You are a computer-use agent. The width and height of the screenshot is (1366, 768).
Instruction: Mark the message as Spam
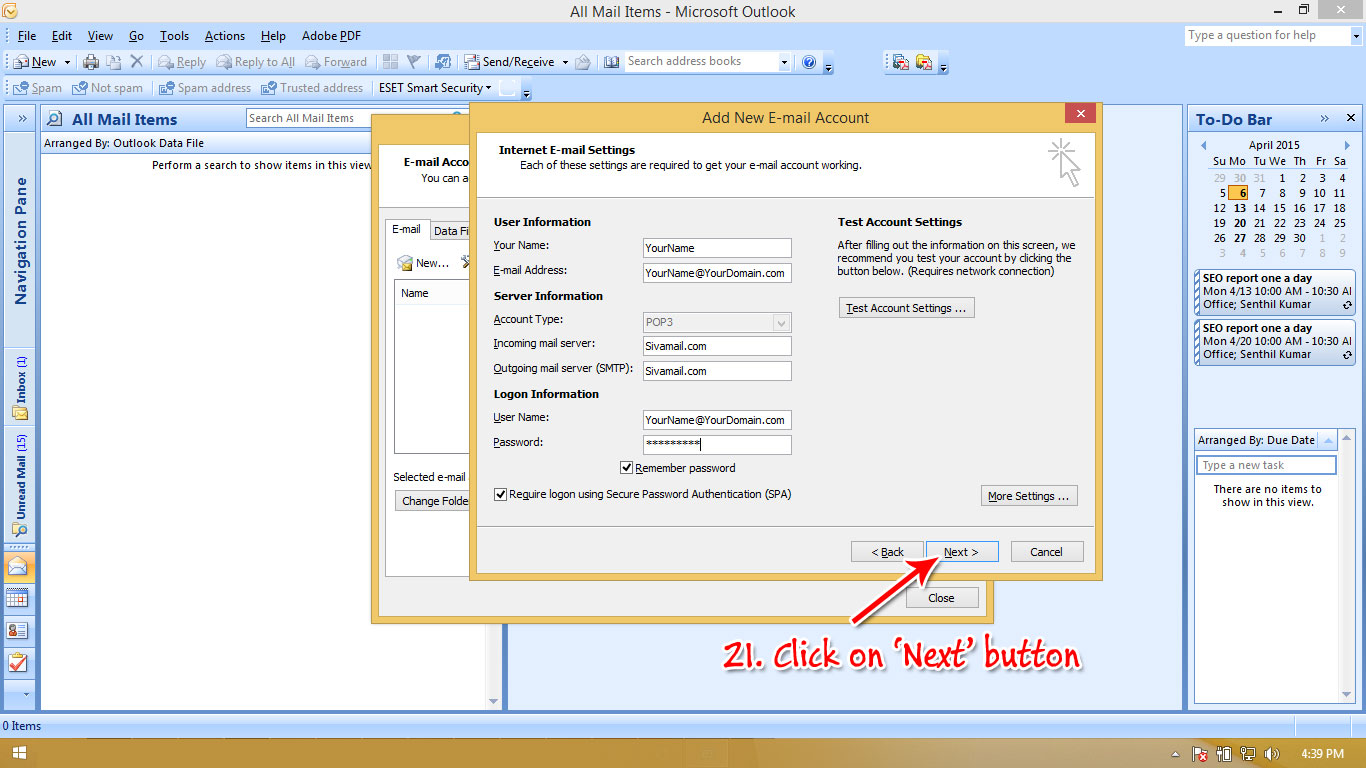(x=37, y=88)
